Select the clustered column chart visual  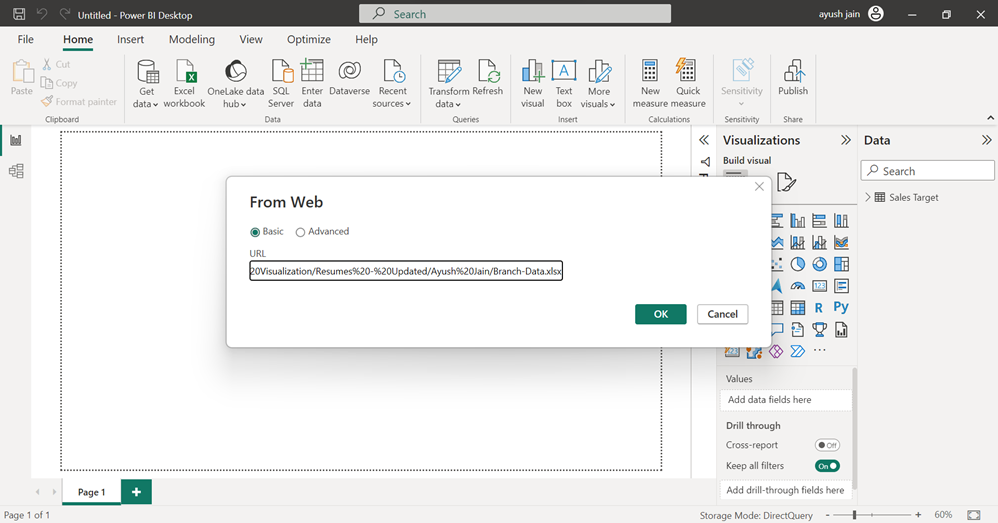pyautogui.click(x=798, y=221)
